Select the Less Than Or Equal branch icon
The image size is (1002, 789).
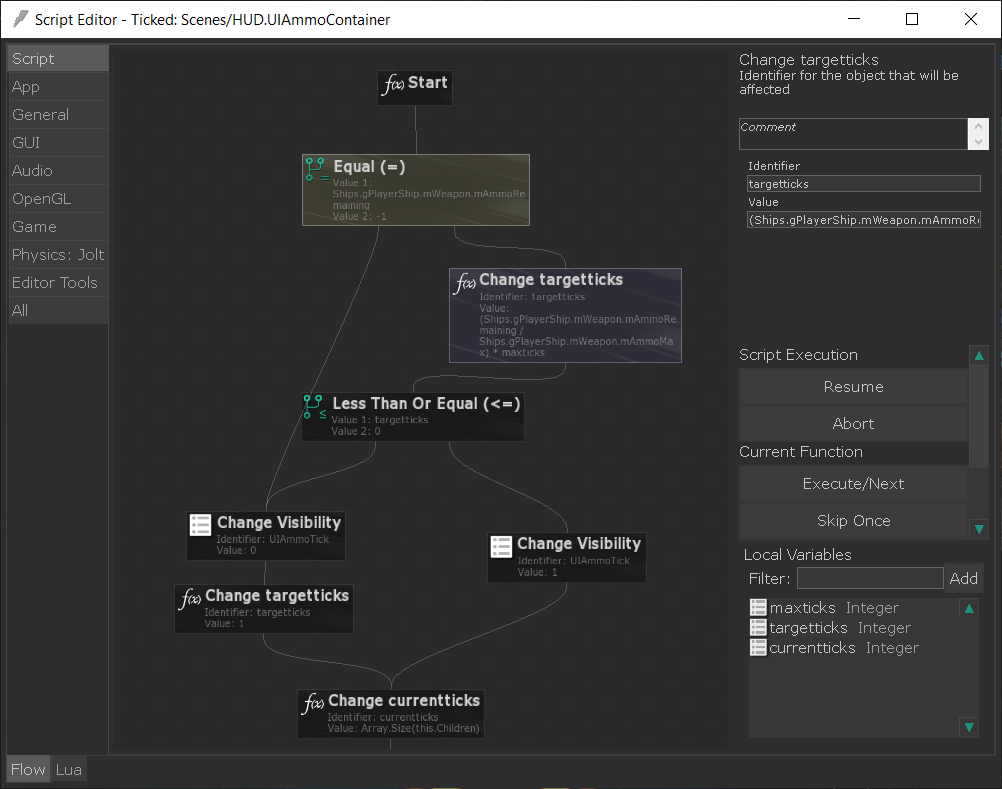point(314,406)
